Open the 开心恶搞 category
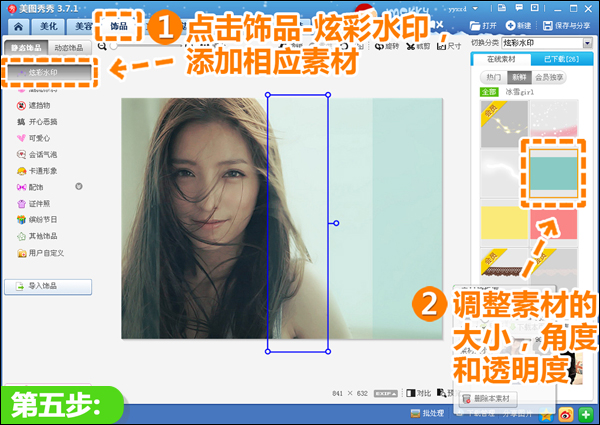 tap(37, 122)
